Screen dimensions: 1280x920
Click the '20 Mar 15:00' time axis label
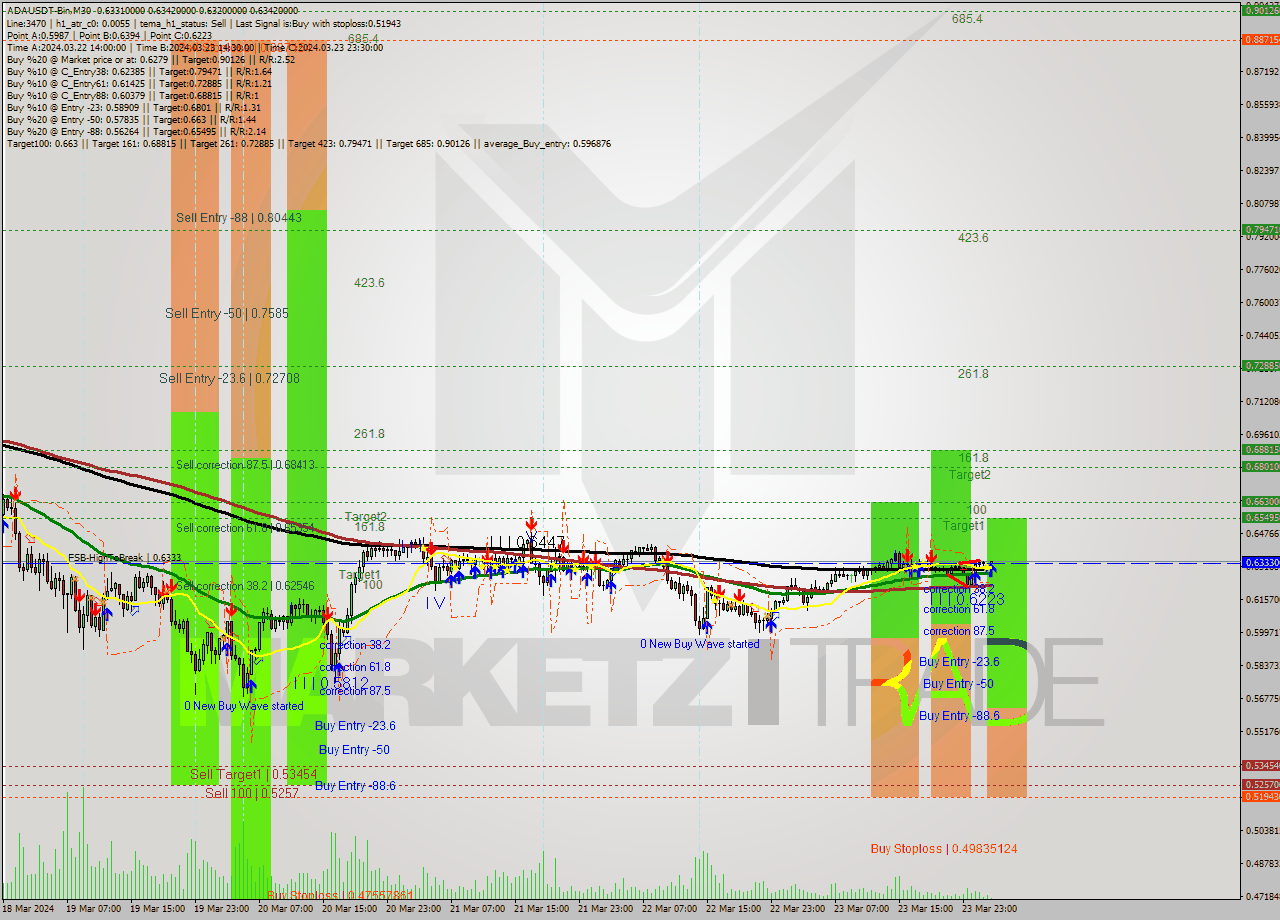(x=350, y=909)
